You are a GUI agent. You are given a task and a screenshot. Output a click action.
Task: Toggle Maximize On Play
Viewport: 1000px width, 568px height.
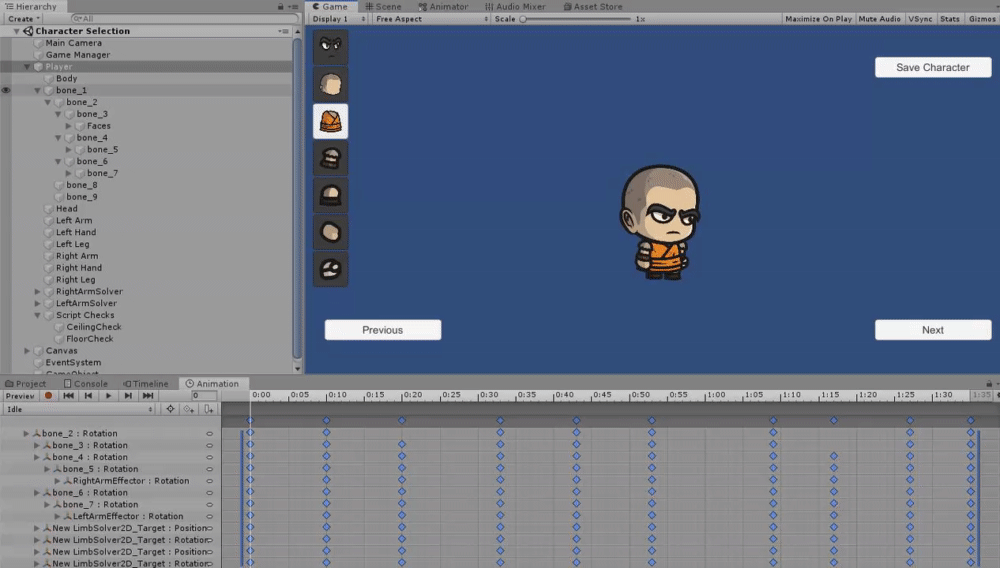(818, 19)
